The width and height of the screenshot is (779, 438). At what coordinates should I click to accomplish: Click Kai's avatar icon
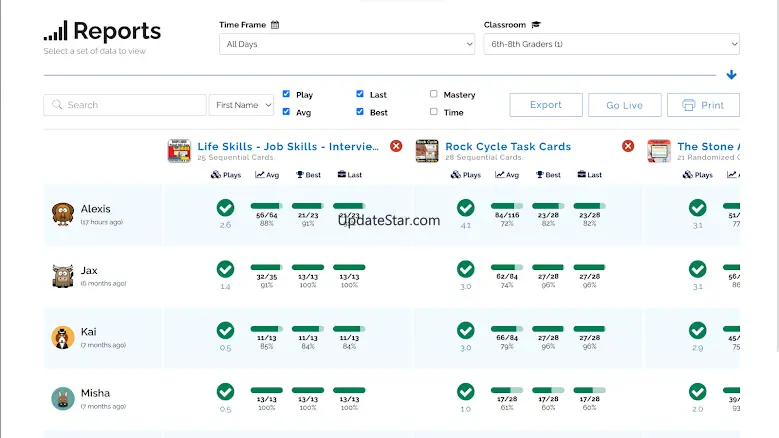63,337
